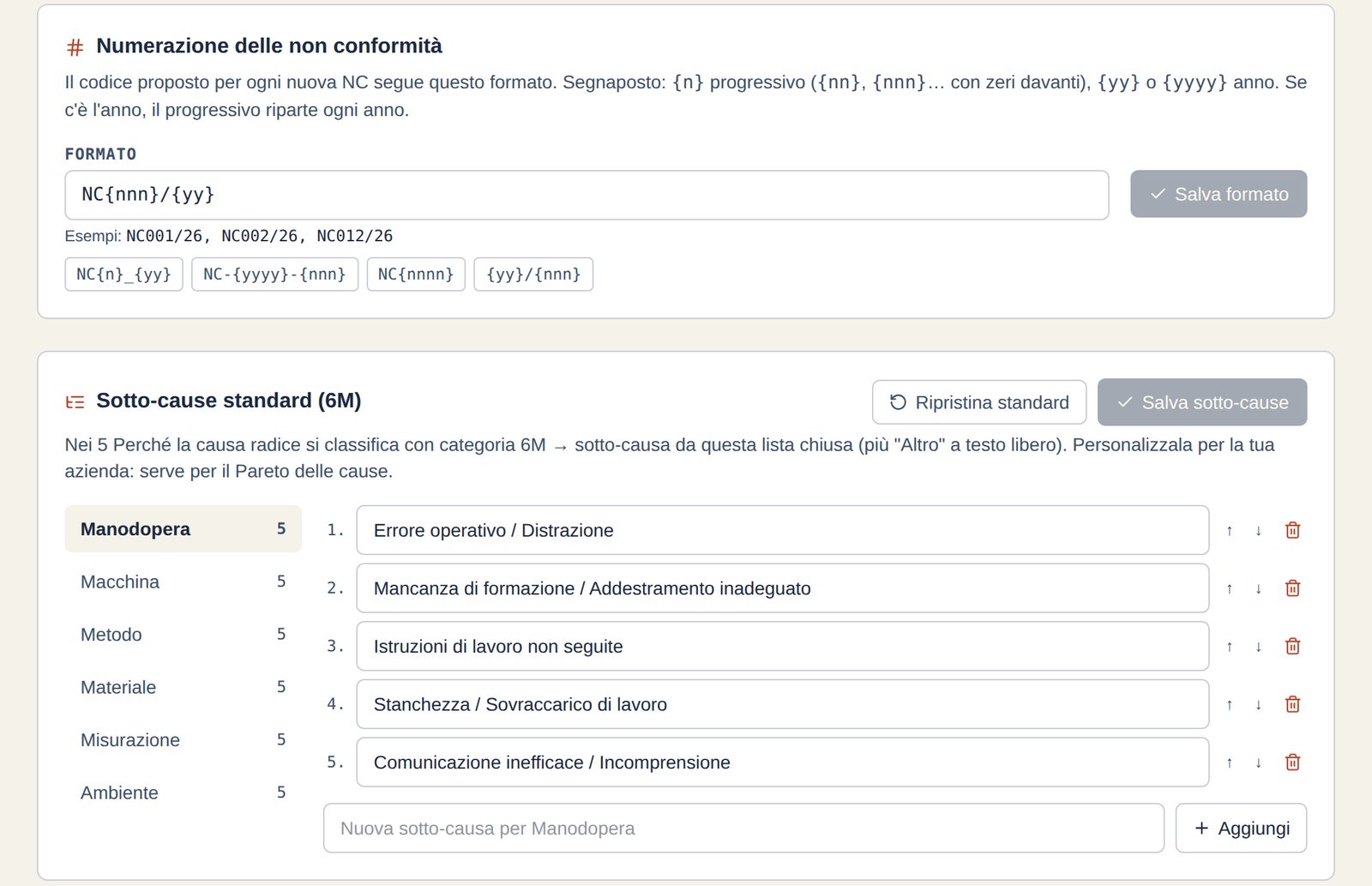
Task: Focus the Formato input field
Action: point(587,195)
